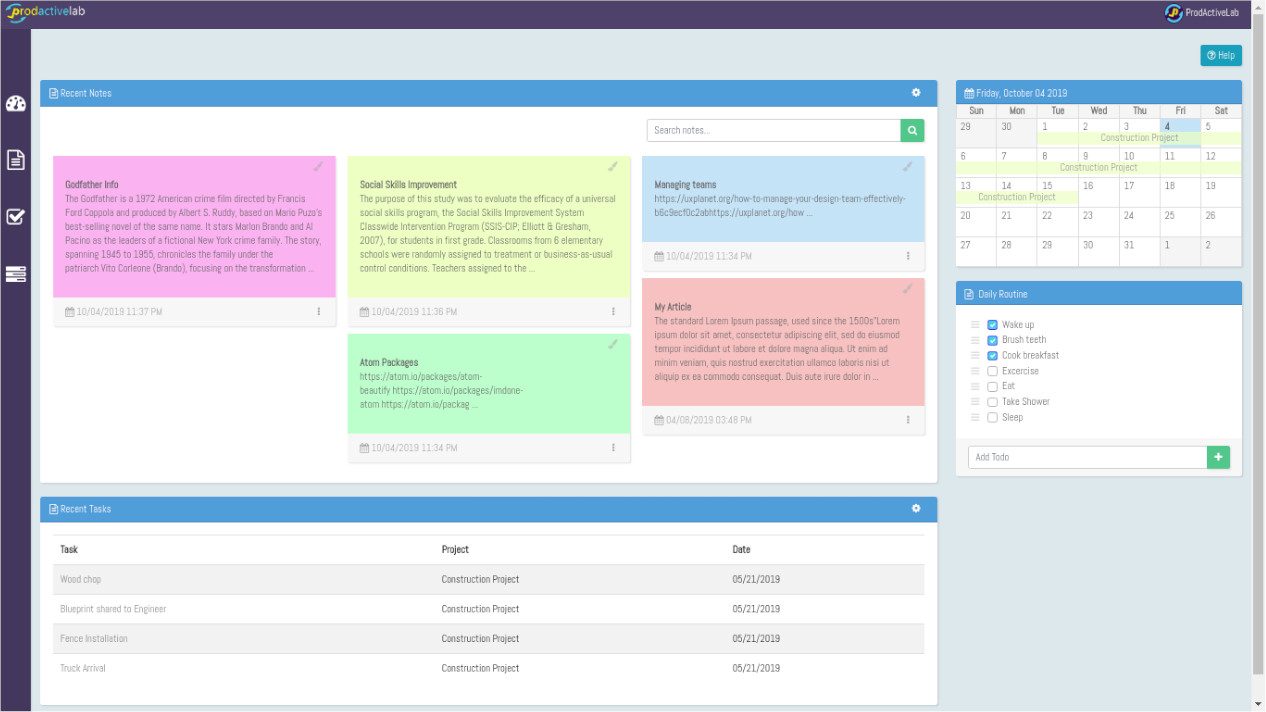The image size is (1266, 712).
Task: Uncheck the Wake up routine item
Action: pos(993,325)
